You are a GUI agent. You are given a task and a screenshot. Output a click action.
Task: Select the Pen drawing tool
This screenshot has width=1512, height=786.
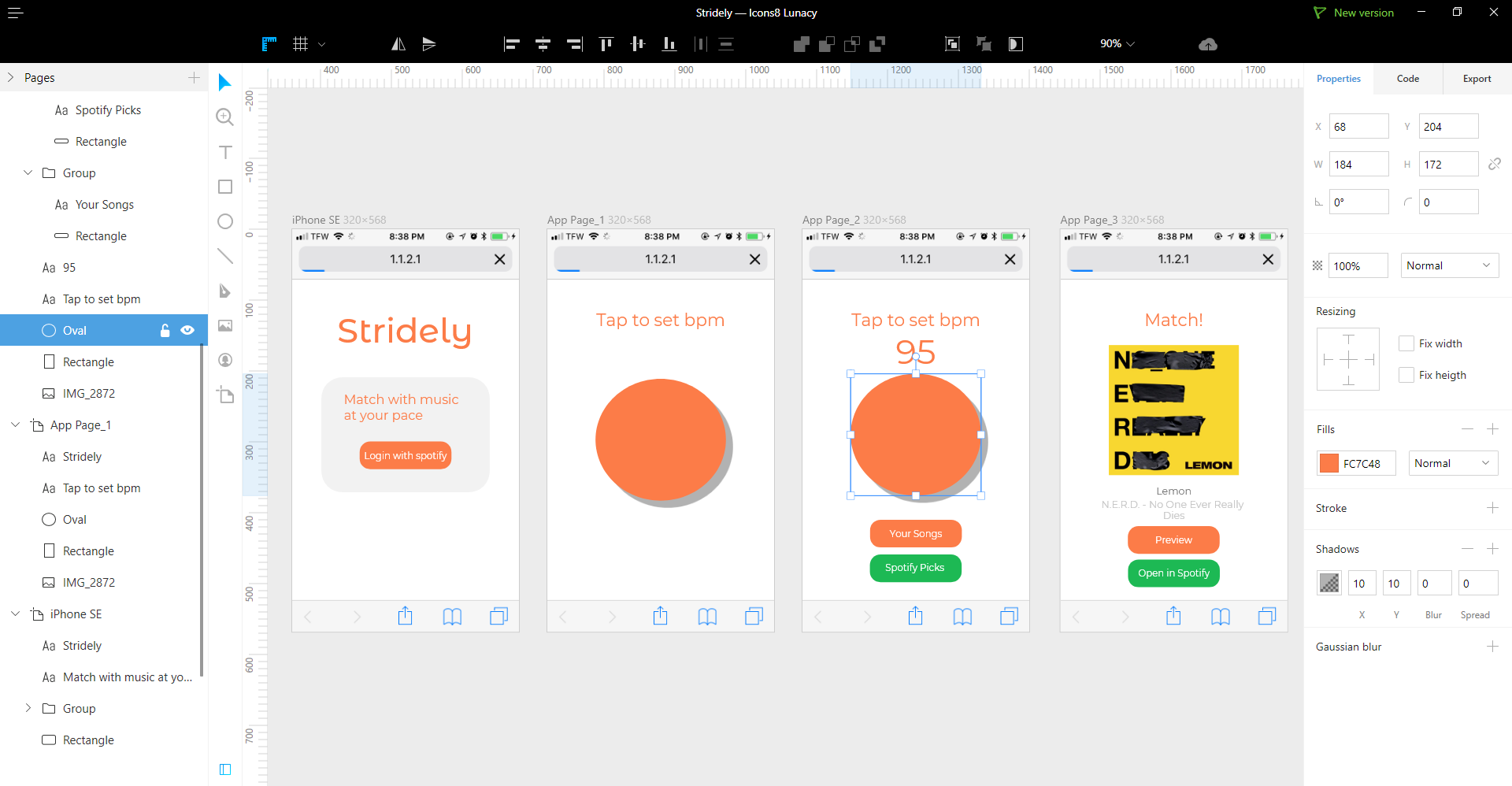click(x=225, y=291)
